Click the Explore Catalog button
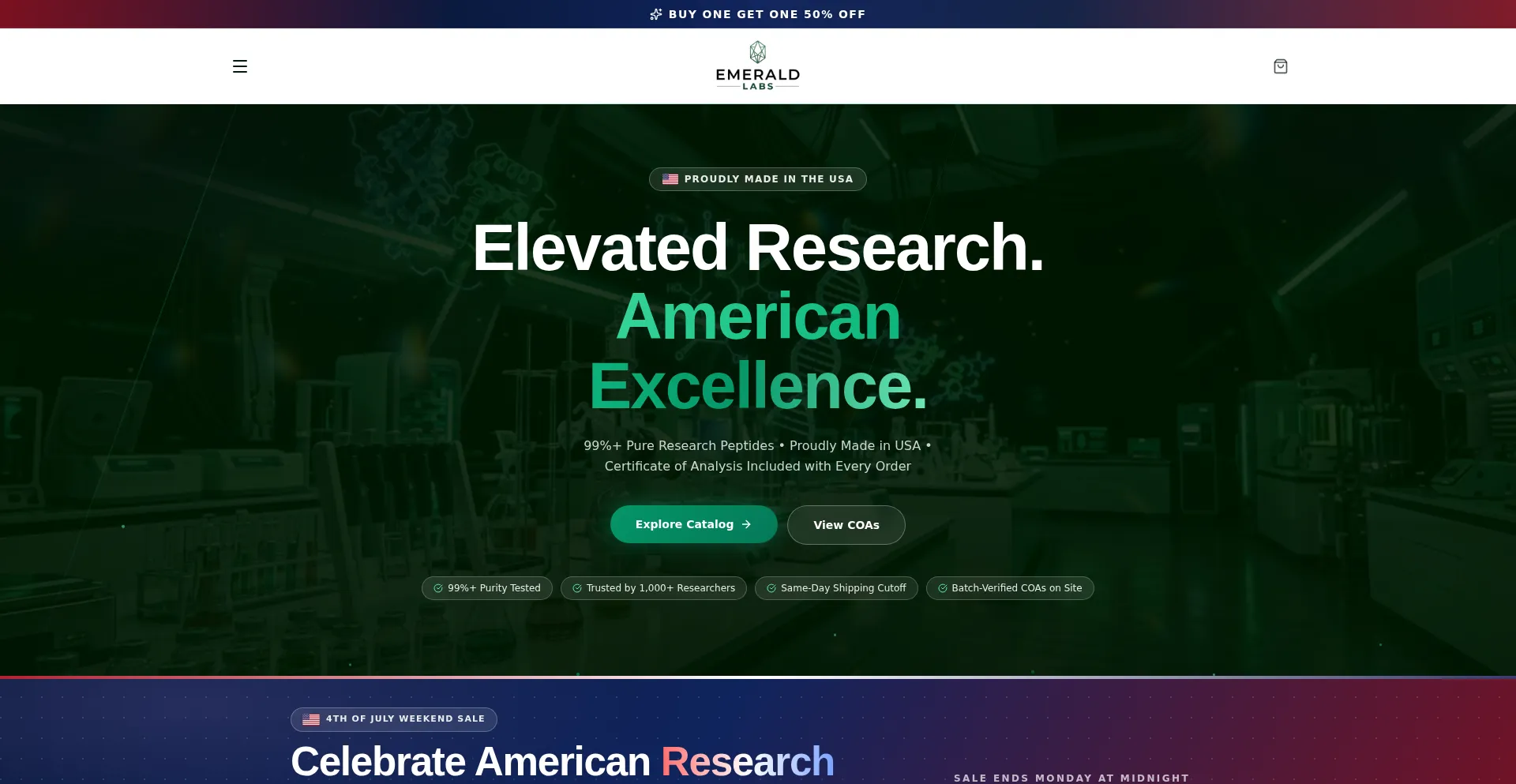 point(694,524)
